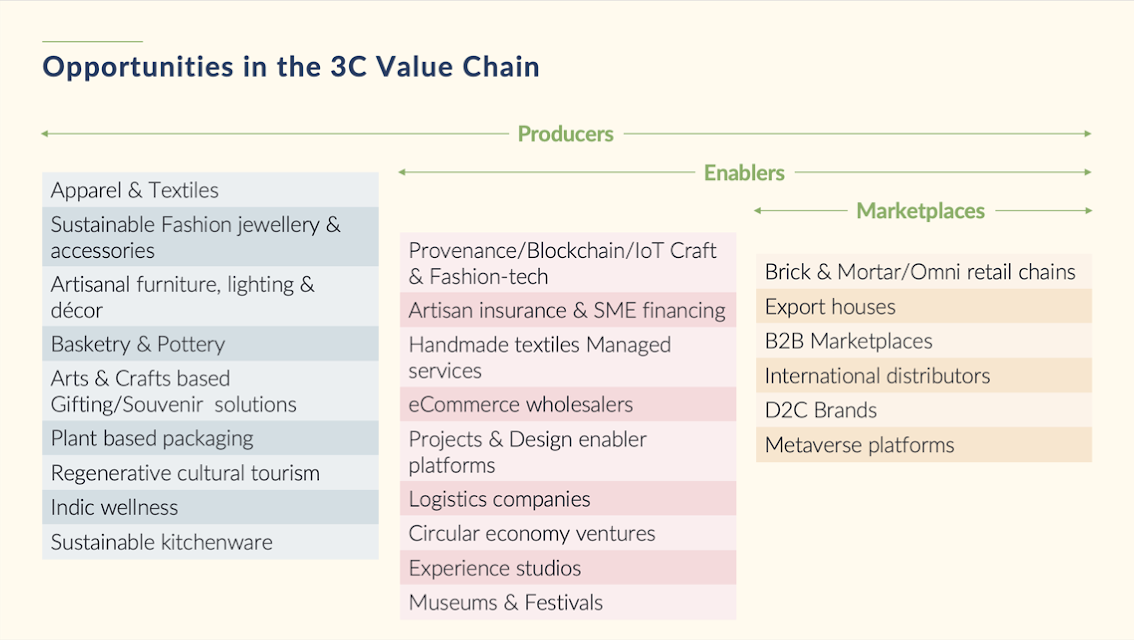Select the B2B Marketplaces row
This screenshot has width=1134, height=640.
tap(924, 341)
